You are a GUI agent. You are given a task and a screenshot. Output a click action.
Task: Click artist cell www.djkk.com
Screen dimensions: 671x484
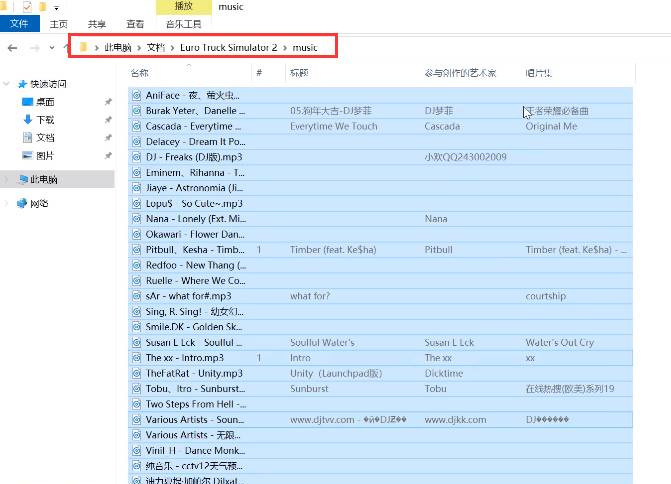[455, 420]
